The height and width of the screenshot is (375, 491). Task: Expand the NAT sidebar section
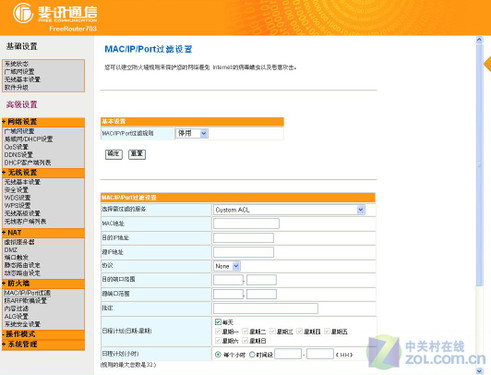click(x=43, y=233)
